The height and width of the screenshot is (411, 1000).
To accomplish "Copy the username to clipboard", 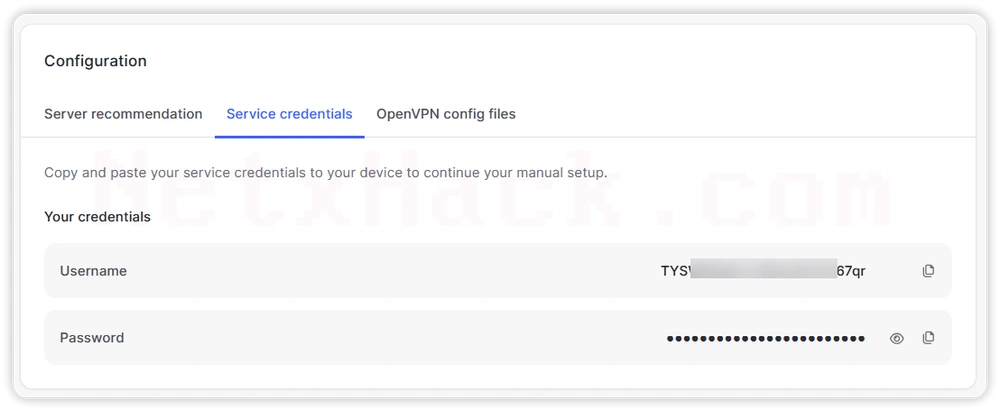I will point(929,271).
